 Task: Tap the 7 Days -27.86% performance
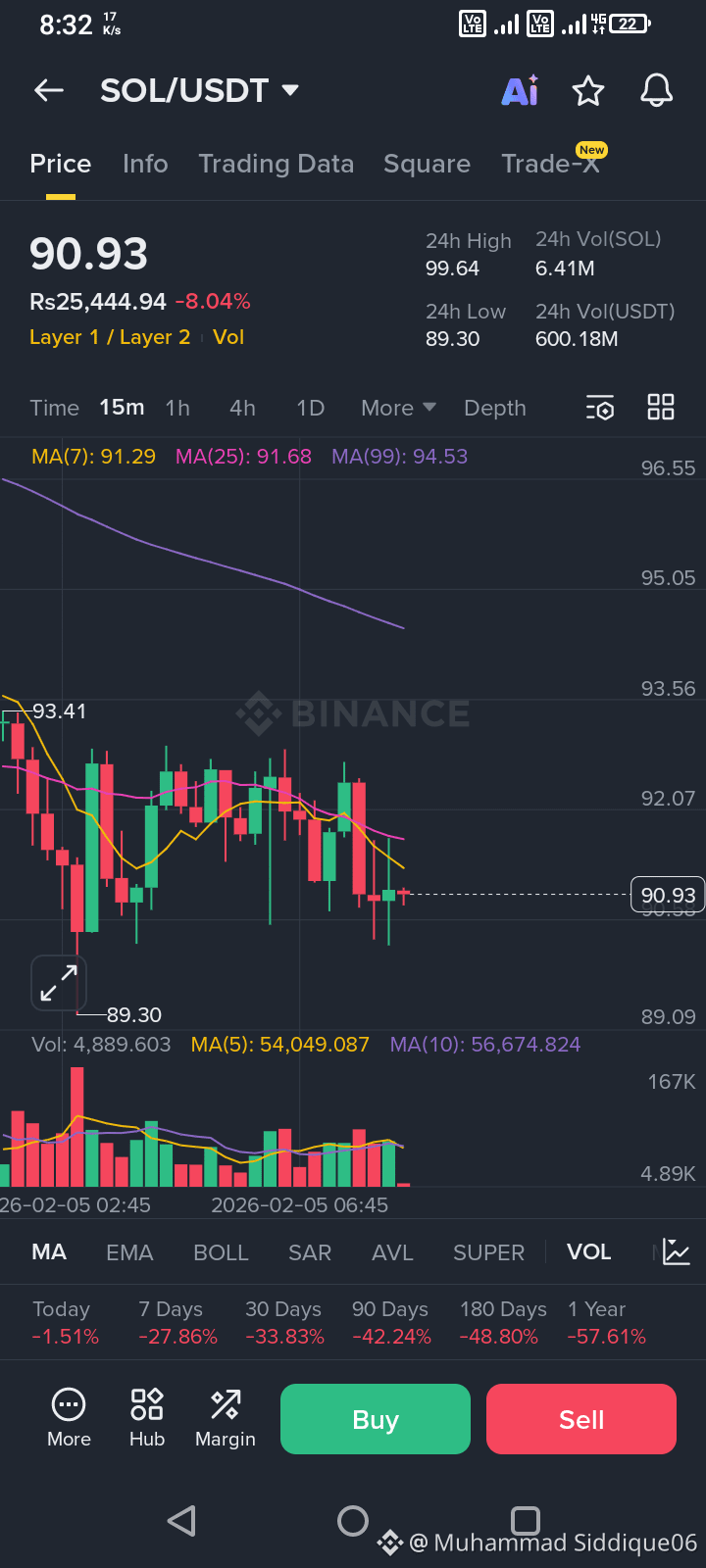coord(177,1323)
